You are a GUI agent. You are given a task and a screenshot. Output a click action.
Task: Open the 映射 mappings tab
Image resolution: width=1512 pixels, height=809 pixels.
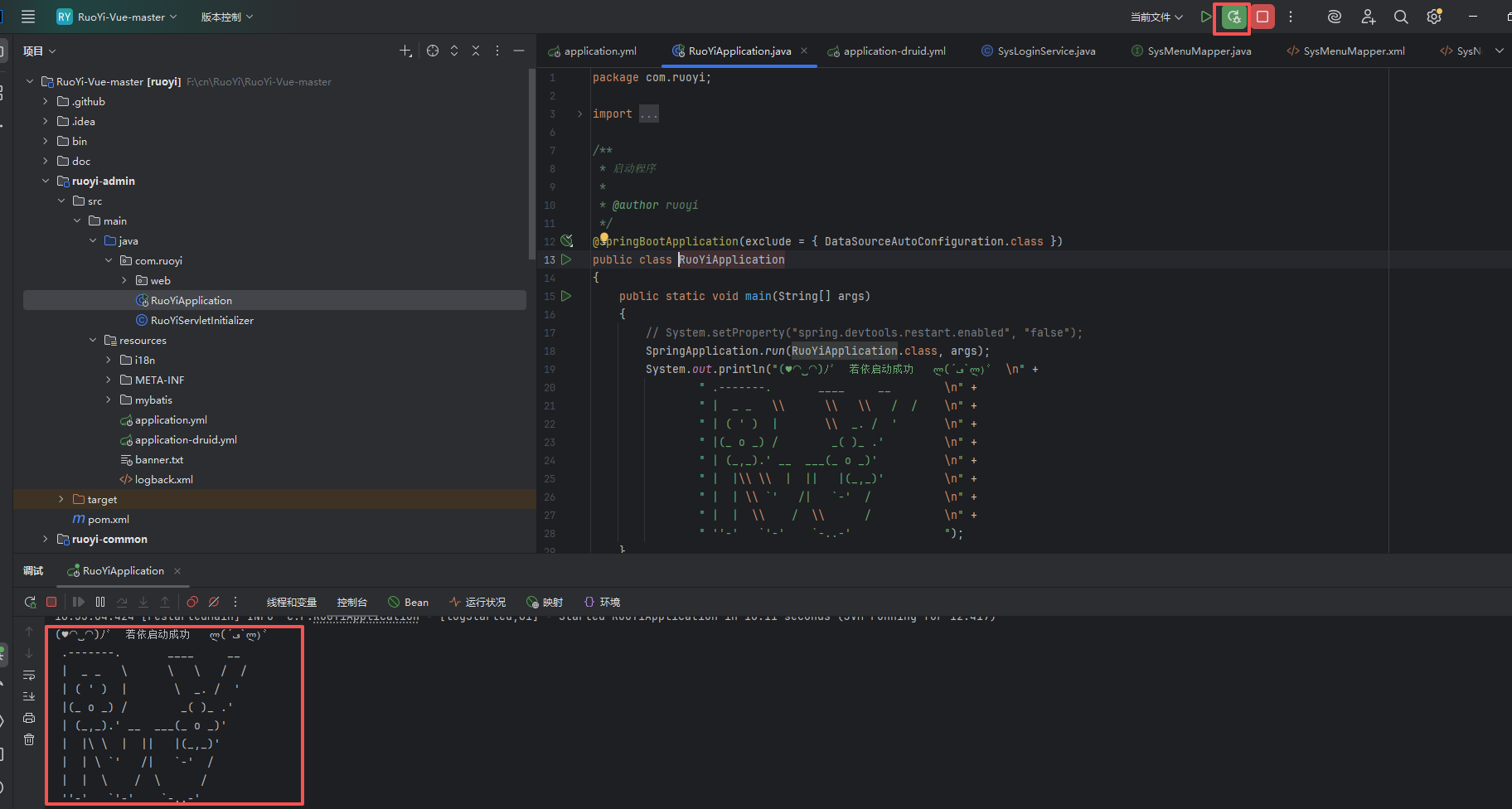545,602
